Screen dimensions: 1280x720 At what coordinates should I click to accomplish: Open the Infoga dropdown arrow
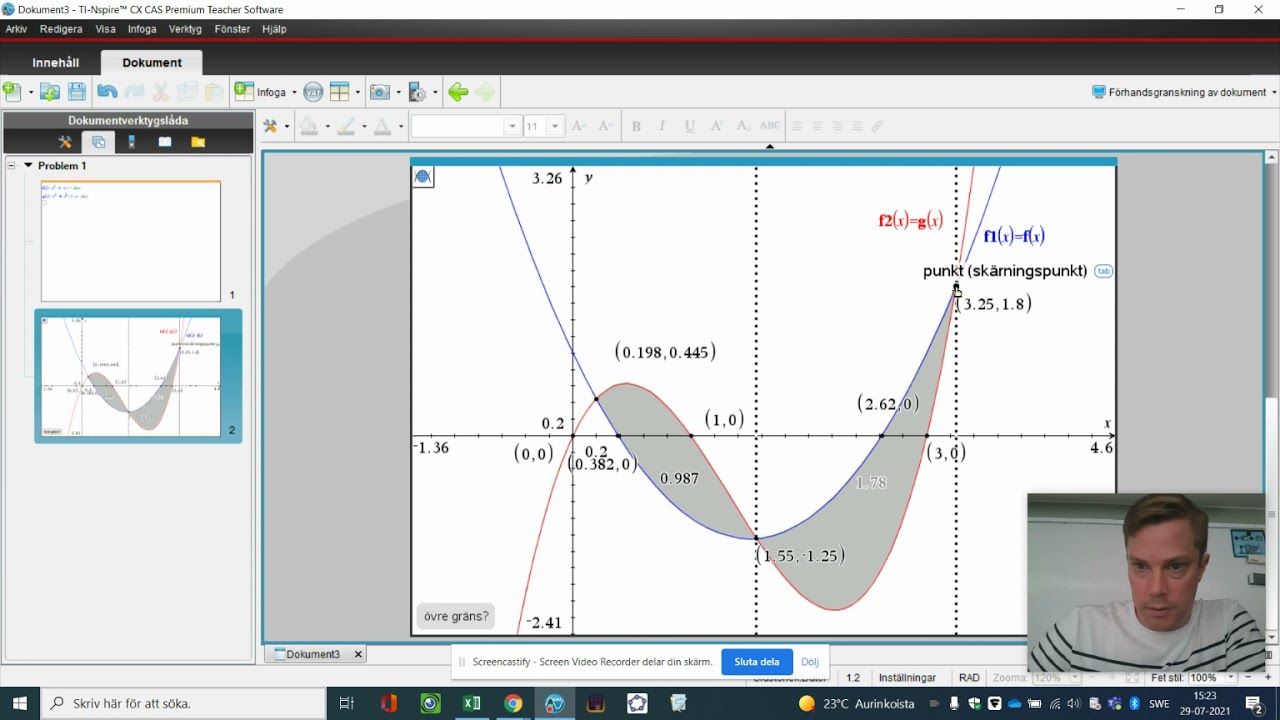coord(294,92)
